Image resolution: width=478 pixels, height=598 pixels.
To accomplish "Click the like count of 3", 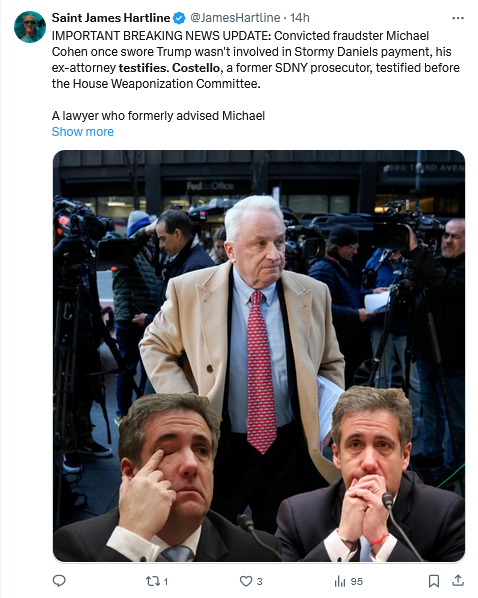I will pos(259,582).
